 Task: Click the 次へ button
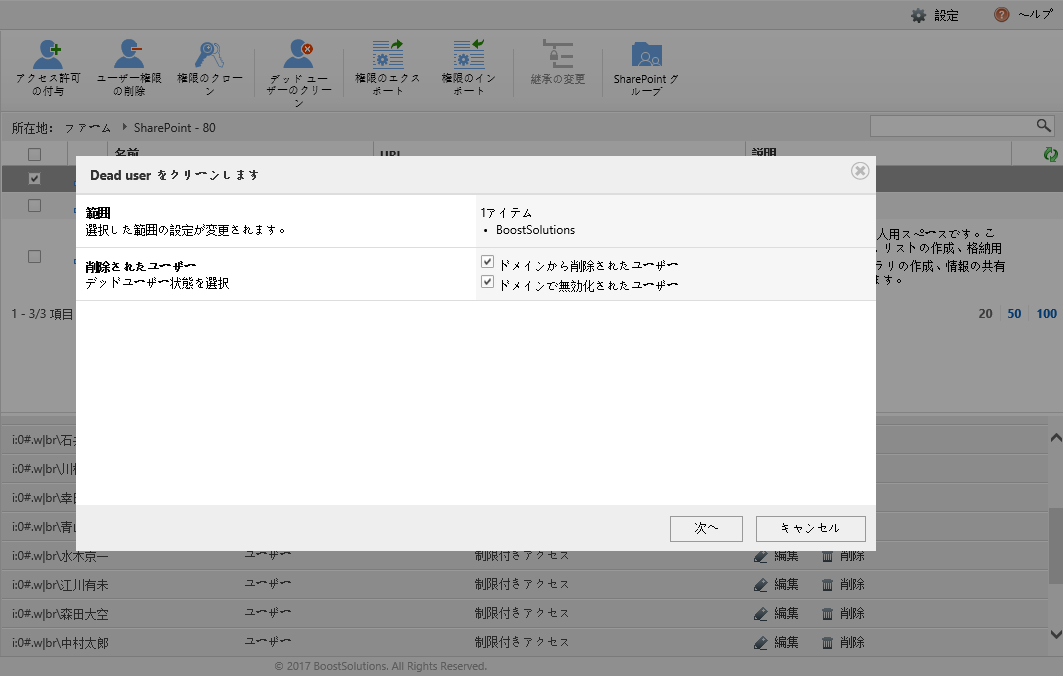click(706, 529)
